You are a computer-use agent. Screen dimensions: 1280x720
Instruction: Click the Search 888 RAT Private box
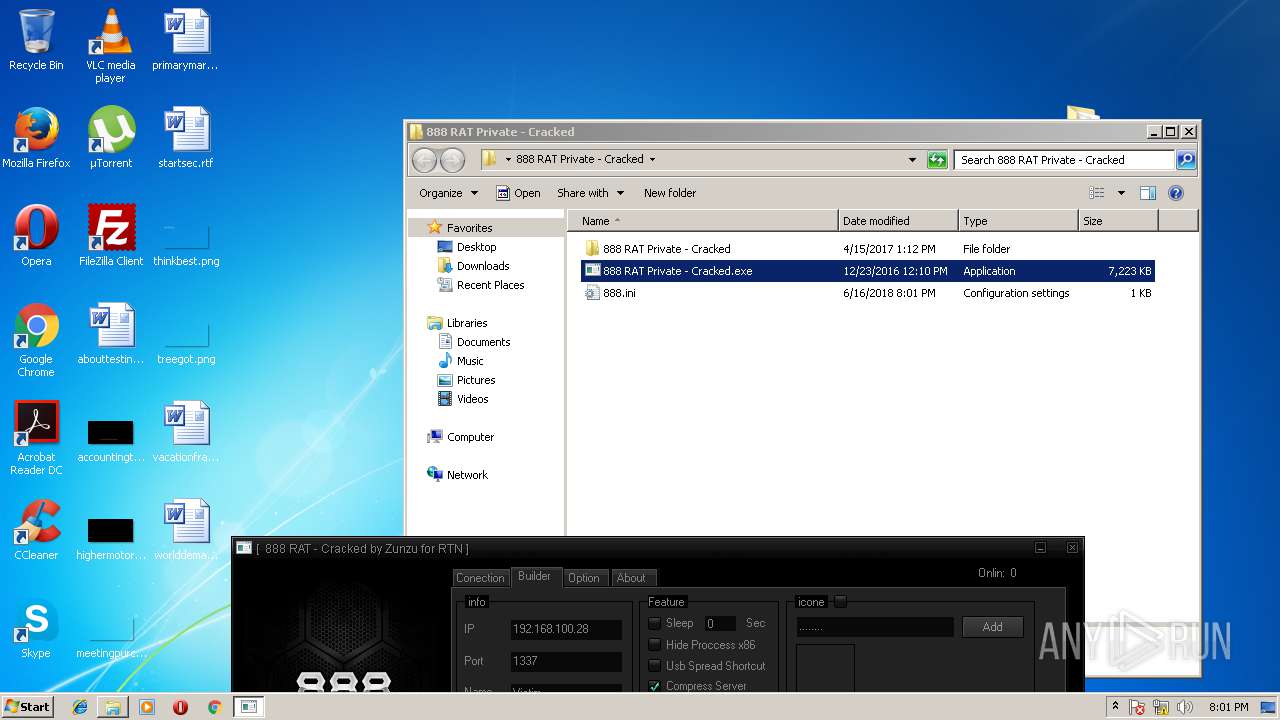click(x=1064, y=160)
